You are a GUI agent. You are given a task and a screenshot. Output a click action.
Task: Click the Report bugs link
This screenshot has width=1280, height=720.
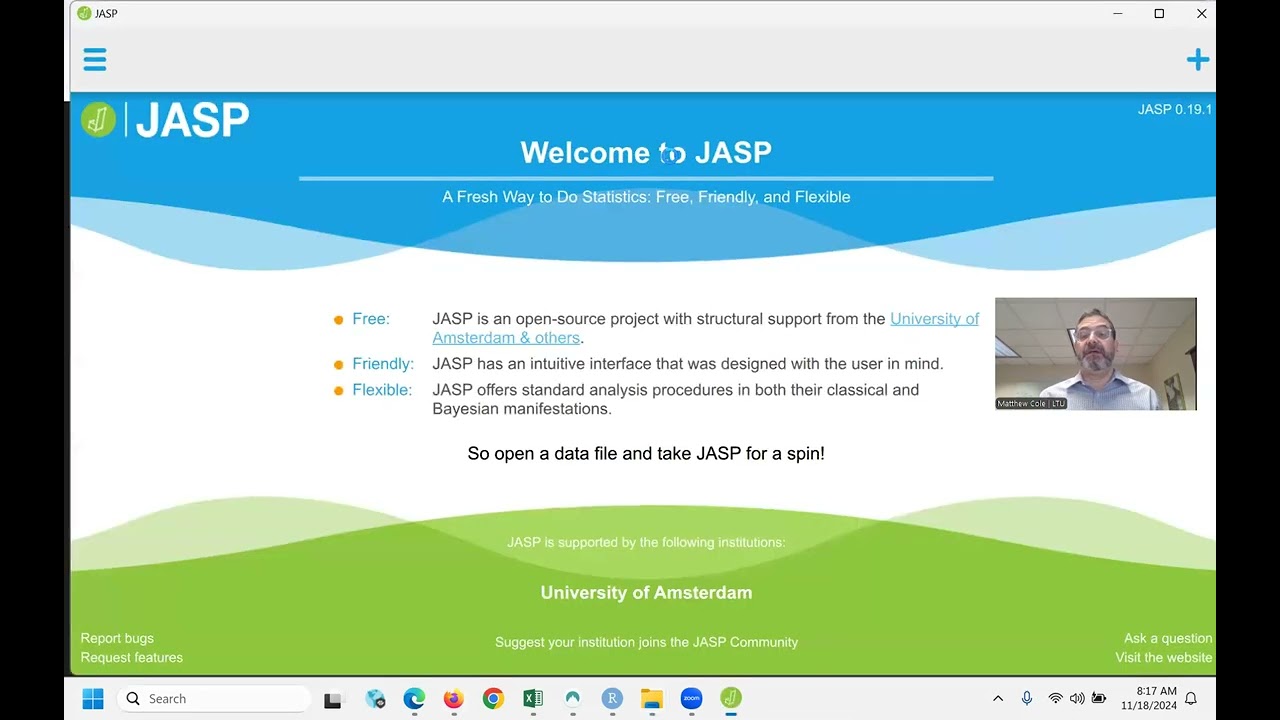[x=117, y=638]
